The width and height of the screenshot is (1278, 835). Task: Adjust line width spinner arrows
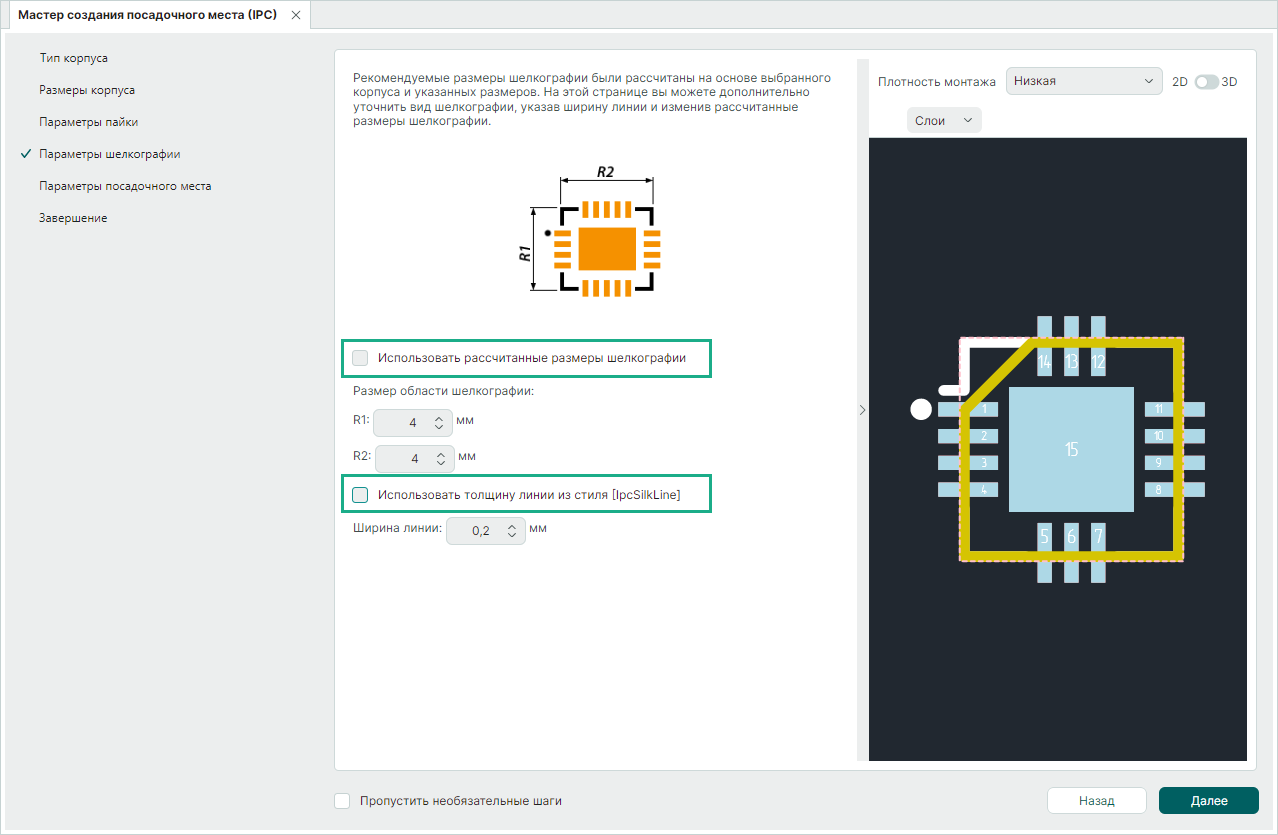(511, 531)
